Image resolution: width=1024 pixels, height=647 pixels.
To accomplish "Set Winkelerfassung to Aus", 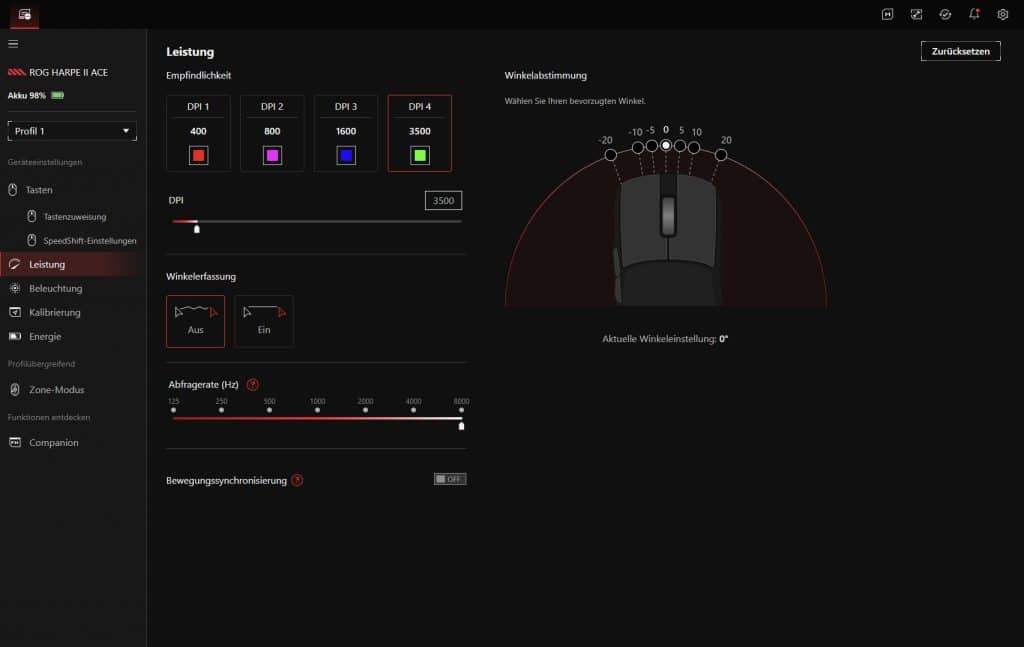I will (x=195, y=321).
